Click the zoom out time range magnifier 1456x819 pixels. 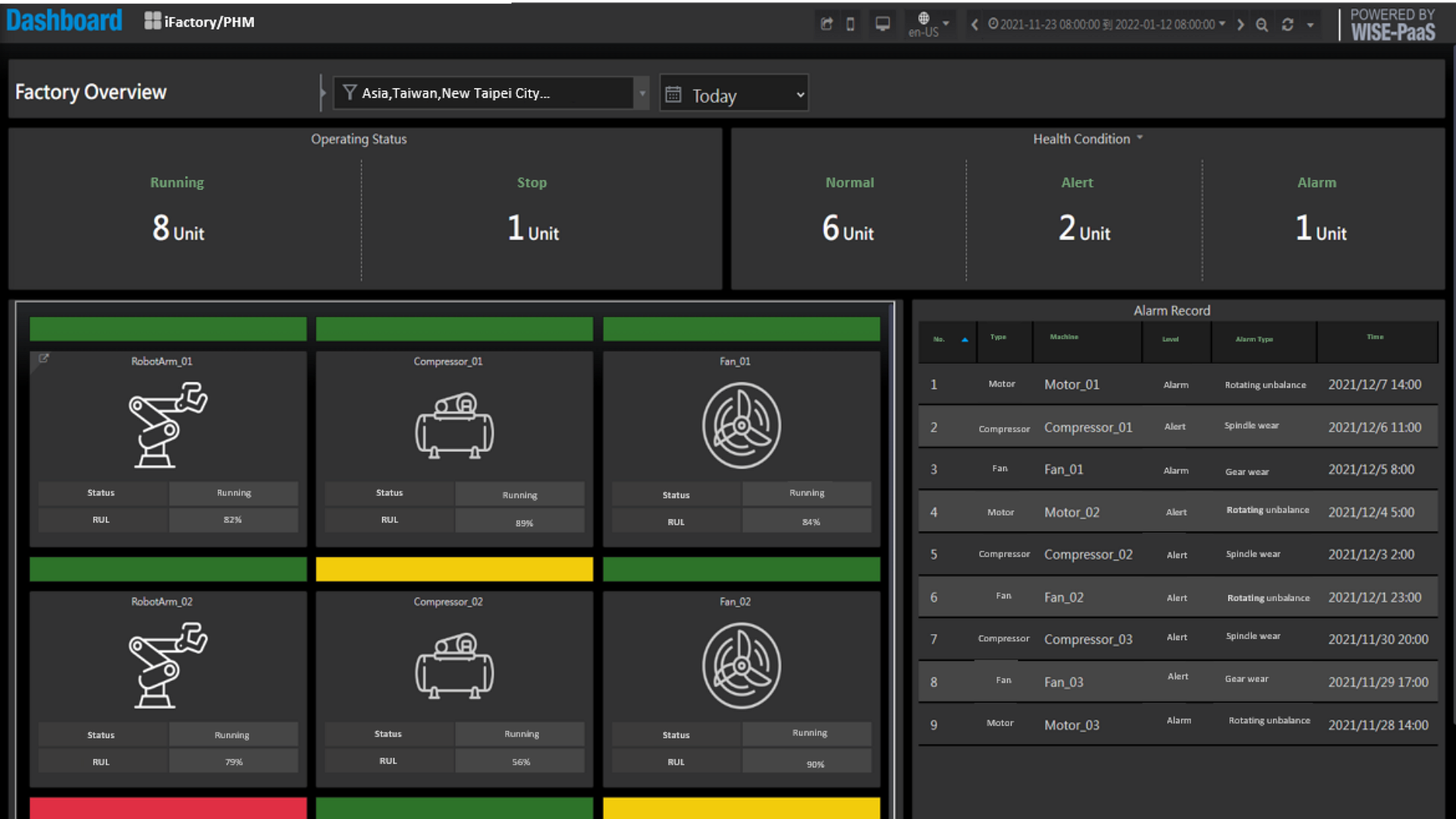[x=1261, y=24]
